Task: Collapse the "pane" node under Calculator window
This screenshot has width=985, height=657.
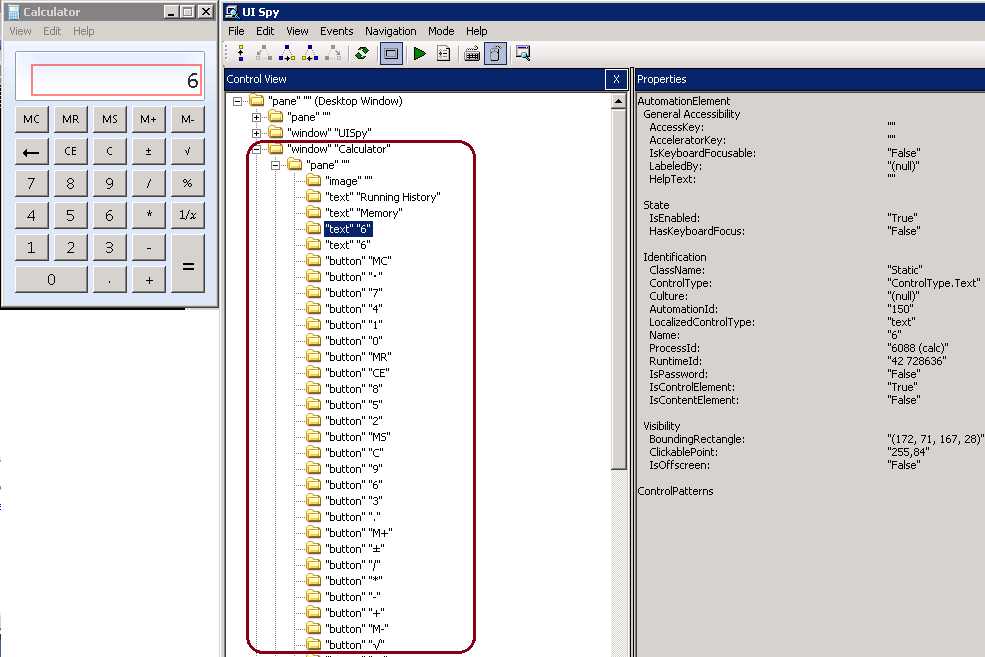Action: pos(275,165)
